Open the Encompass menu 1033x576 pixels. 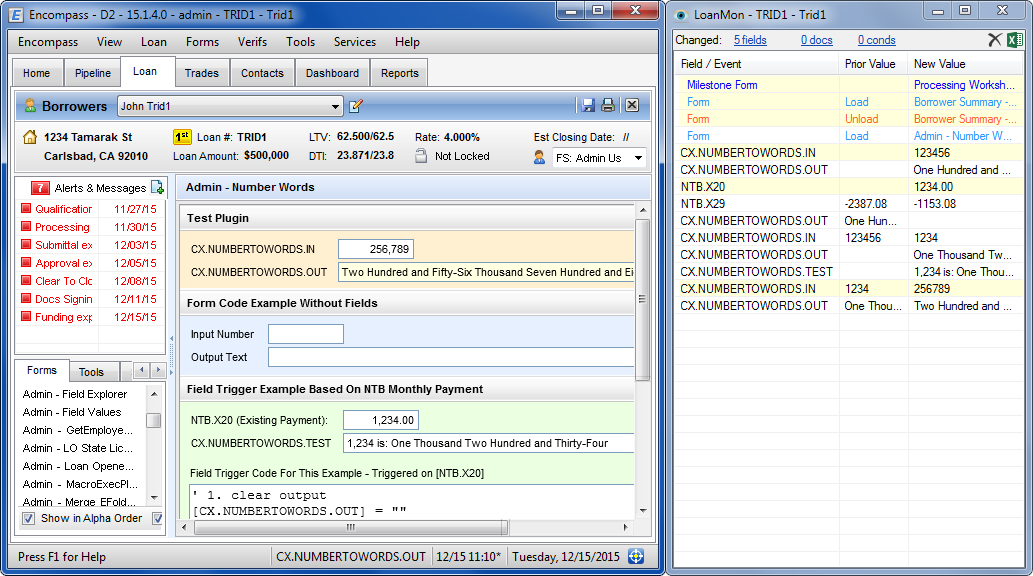point(48,42)
